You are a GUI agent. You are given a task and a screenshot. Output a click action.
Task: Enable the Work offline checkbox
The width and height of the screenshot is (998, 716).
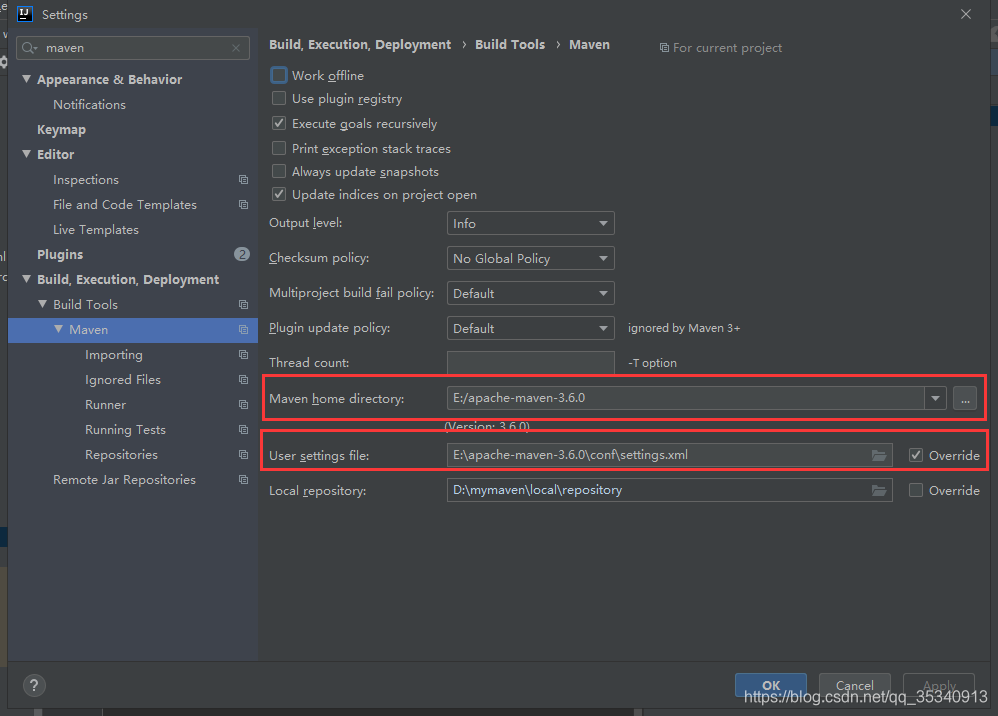pyautogui.click(x=279, y=75)
